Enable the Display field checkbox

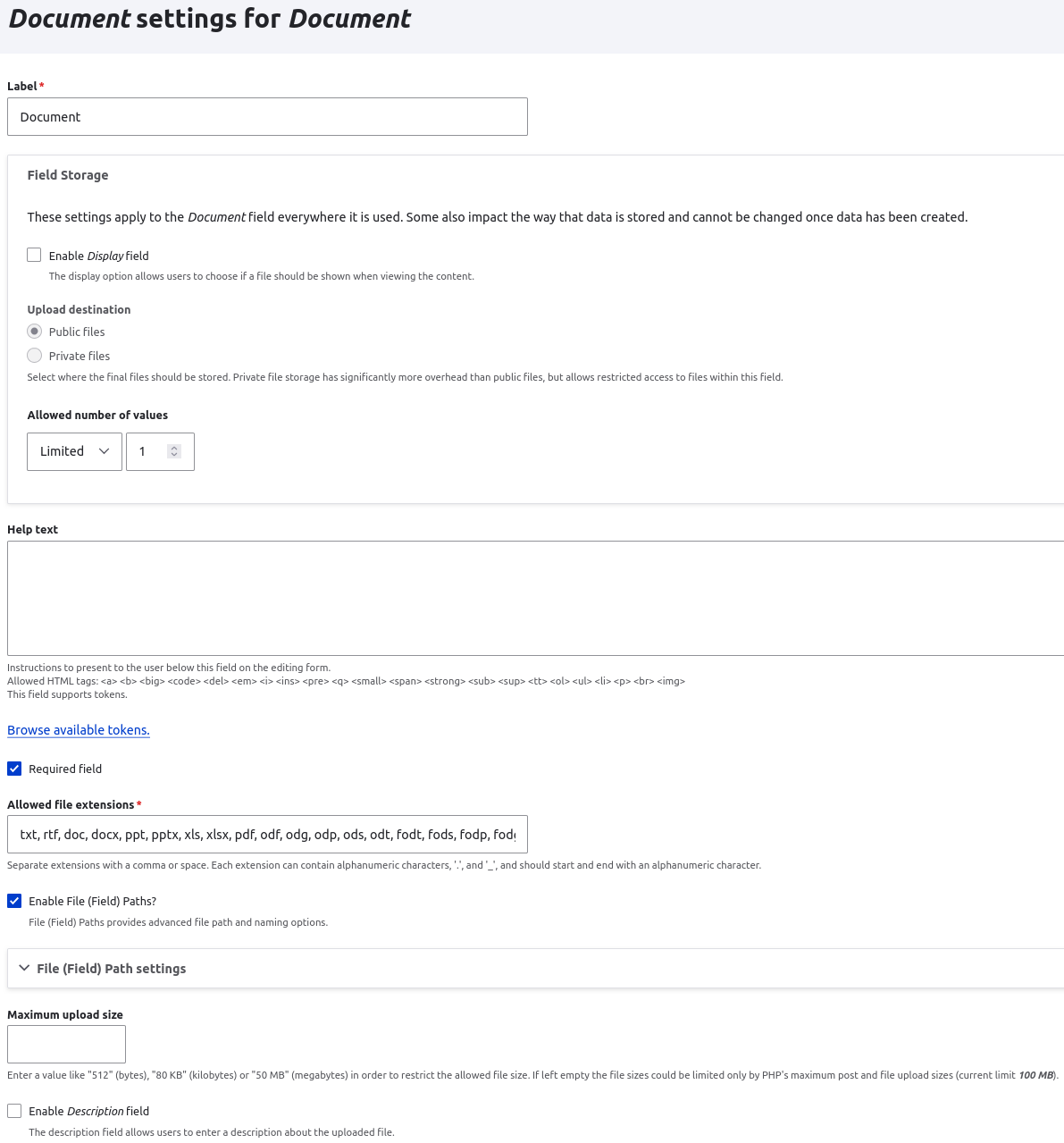(x=34, y=256)
